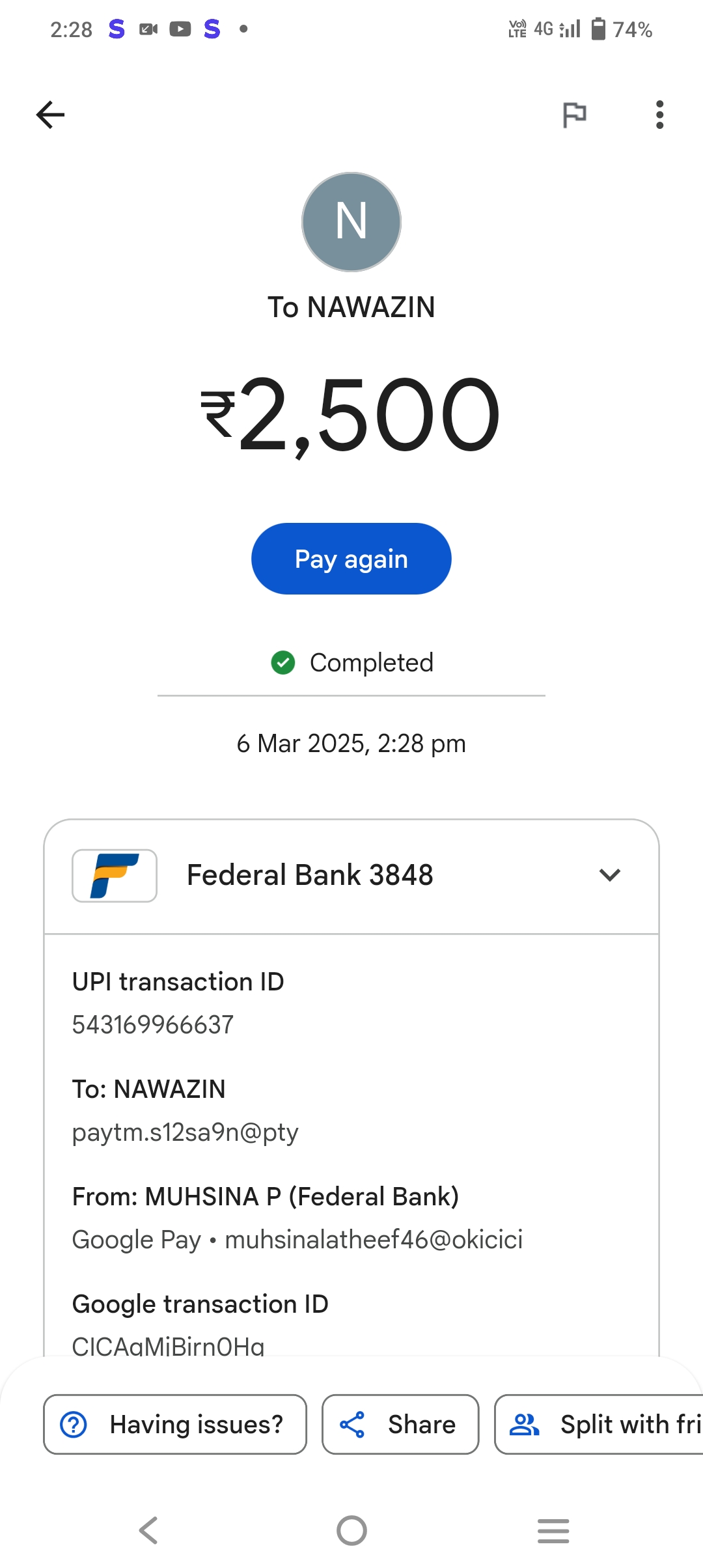Select the UPI transaction ID number

pyautogui.click(x=153, y=1025)
